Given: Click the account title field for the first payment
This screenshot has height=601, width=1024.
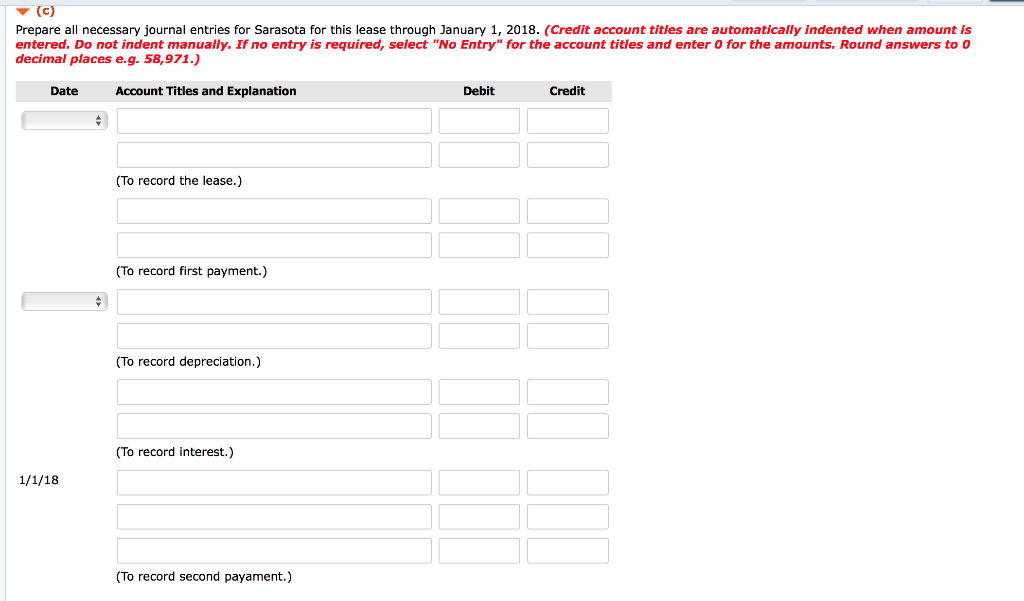Looking at the screenshot, I should (x=274, y=211).
